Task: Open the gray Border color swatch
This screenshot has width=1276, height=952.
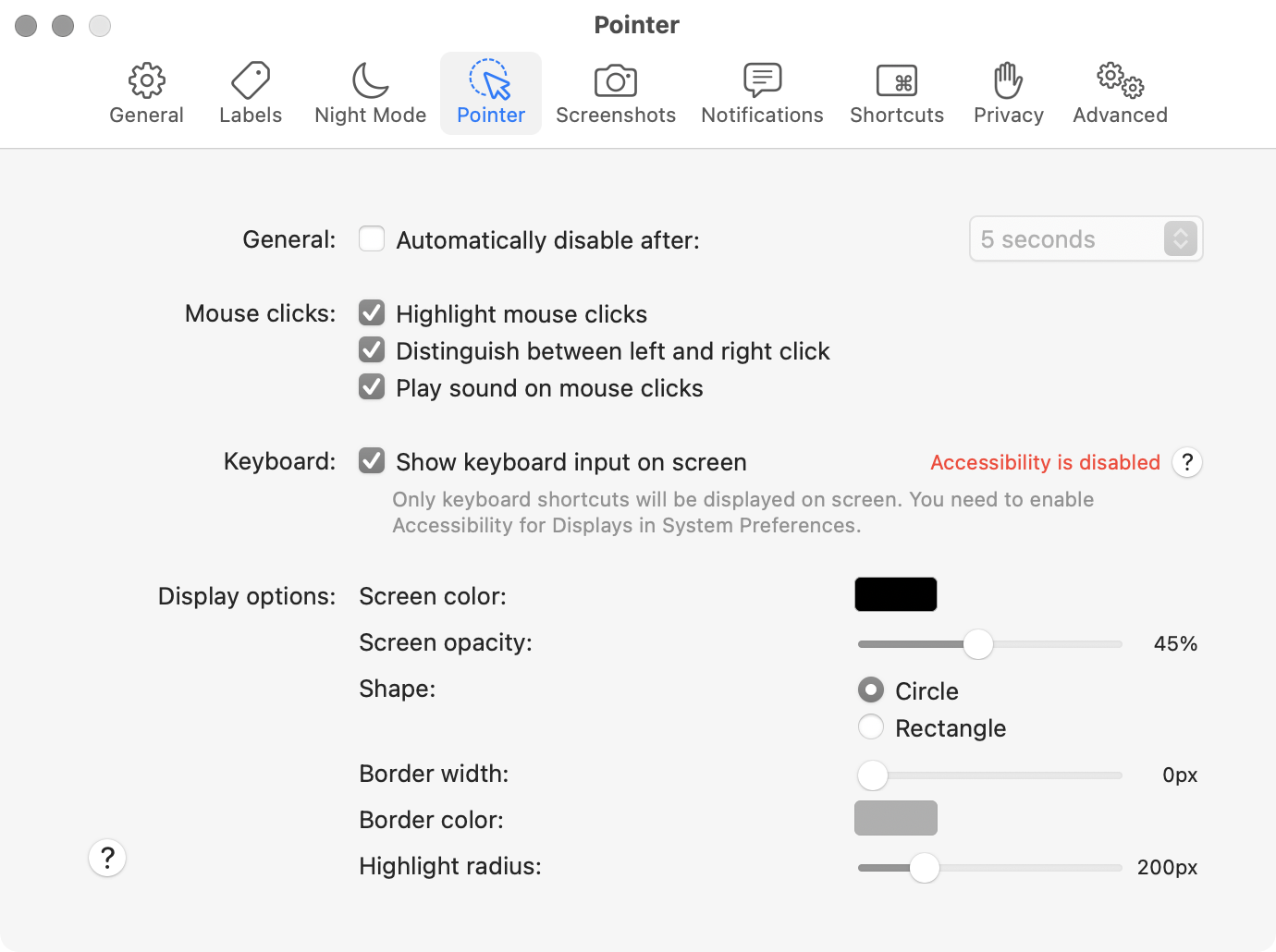Action: click(895, 818)
